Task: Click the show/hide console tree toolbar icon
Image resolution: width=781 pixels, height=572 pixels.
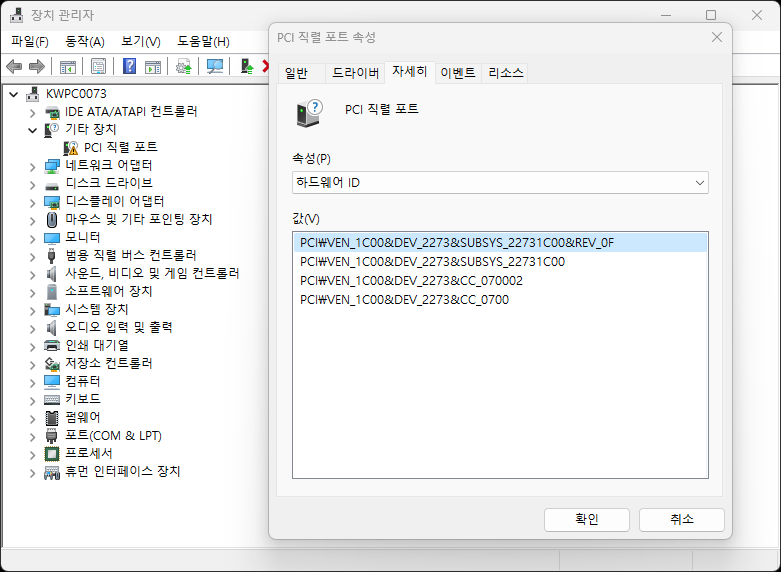Action: (x=68, y=66)
